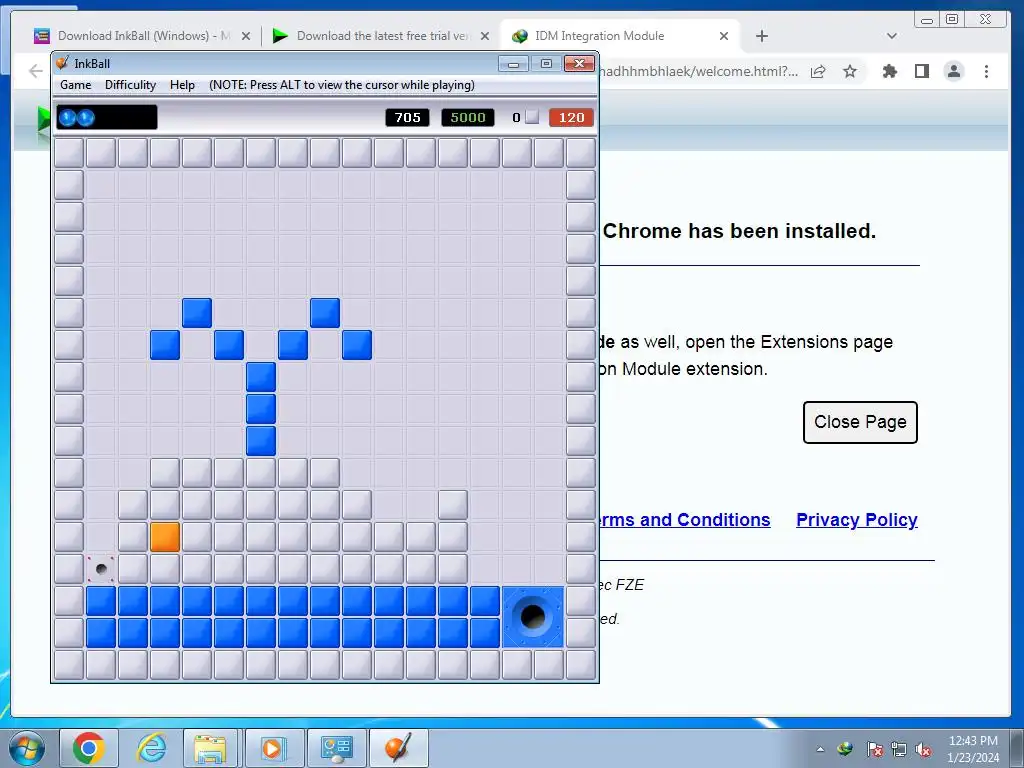The height and width of the screenshot is (768, 1024).
Task: Click the address bar URL field
Action: coord(700,71)
